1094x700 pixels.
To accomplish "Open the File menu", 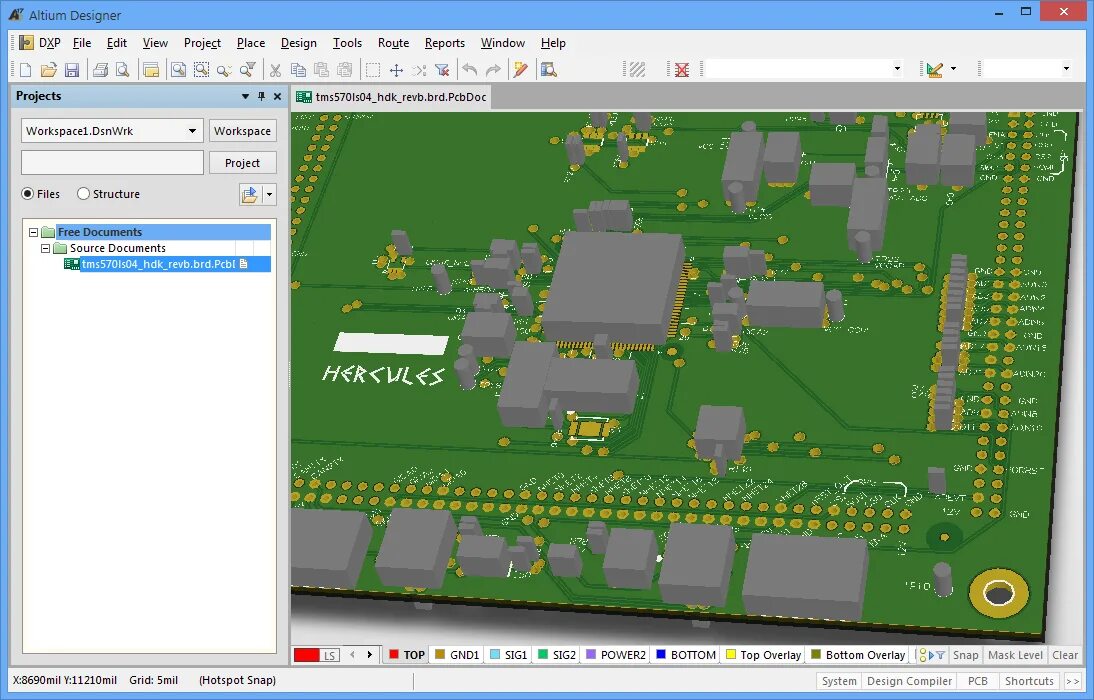I will 82,43.
